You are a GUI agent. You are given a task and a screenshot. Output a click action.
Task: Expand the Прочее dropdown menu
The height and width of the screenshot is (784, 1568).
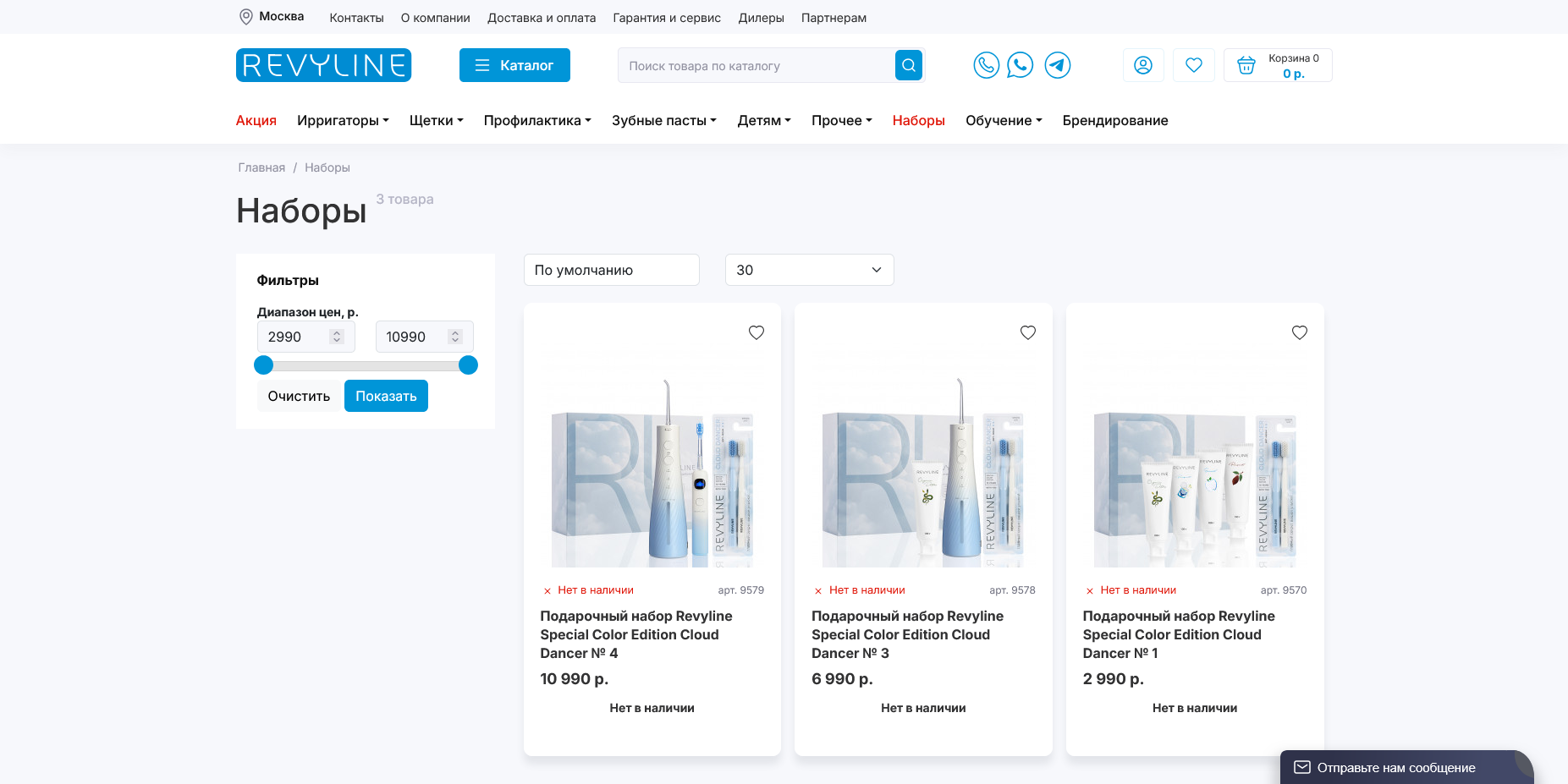[x=842, y=120]
